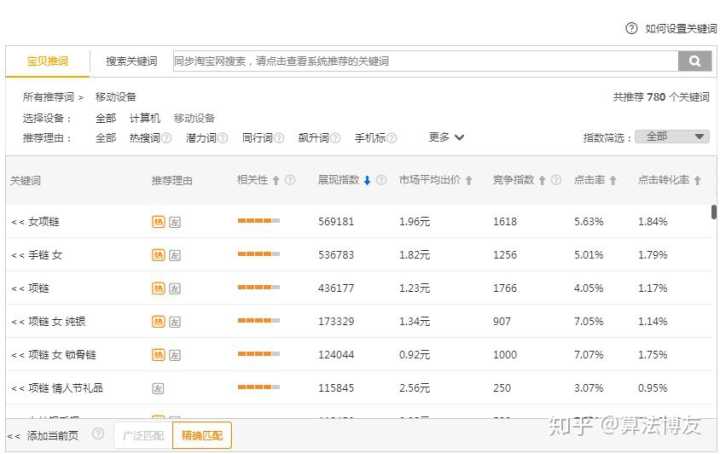The height and width of the screenshot is (454, 720).
Task: Select 广泛匹配 match mode
Action: (x=141, y=435)
